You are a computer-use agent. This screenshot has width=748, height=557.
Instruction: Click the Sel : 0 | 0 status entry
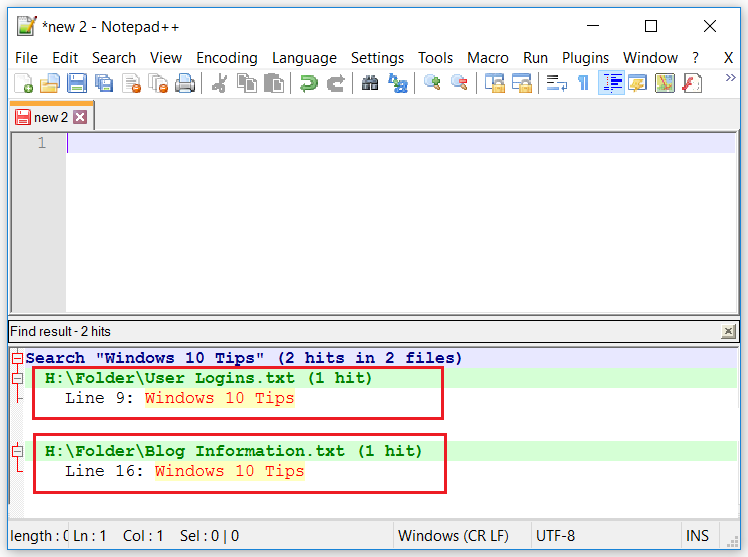[209, 536]
